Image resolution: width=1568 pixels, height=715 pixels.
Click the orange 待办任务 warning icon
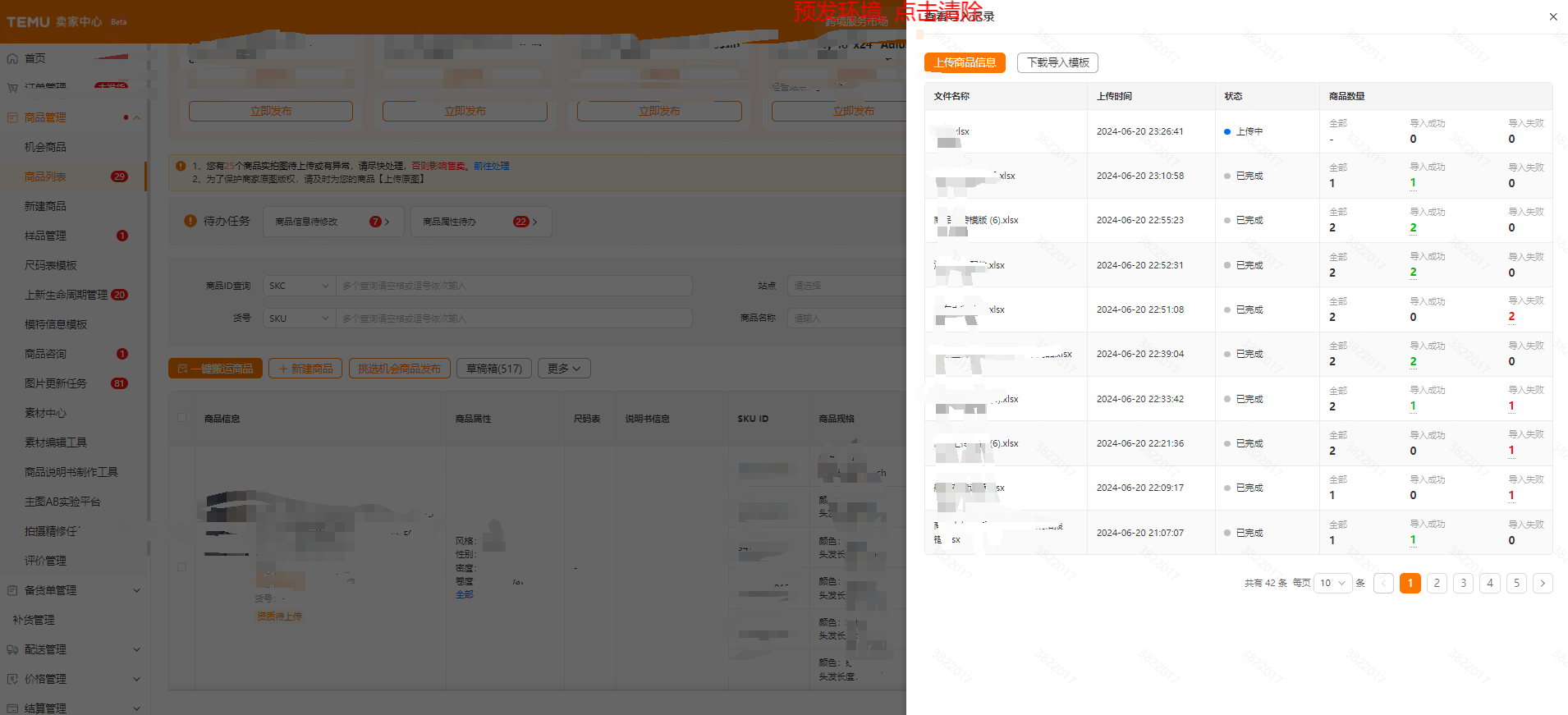coord(190,221)
